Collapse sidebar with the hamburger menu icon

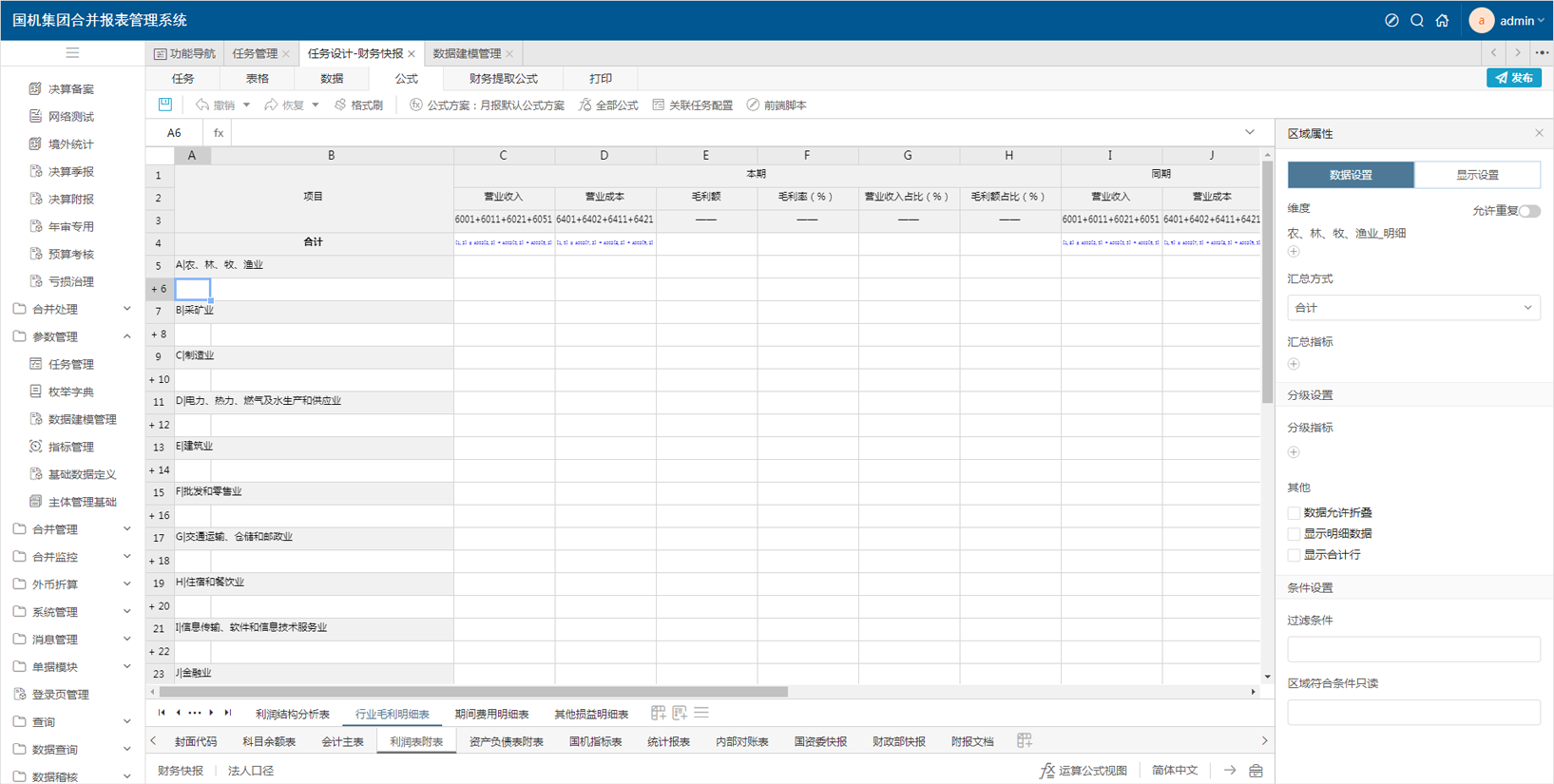[x=72, y=53]
